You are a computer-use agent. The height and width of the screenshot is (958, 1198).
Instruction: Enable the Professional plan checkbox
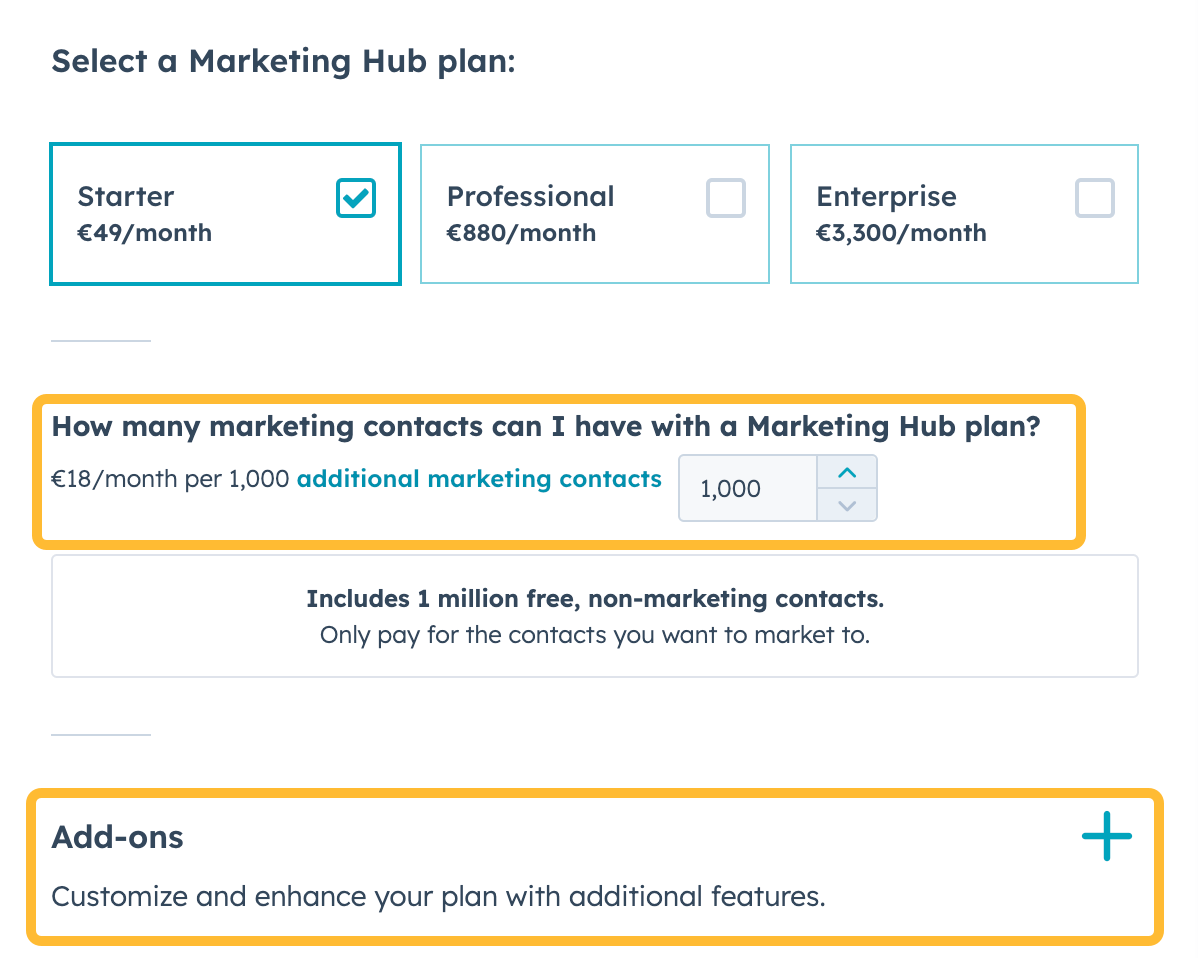pos(725,199)
